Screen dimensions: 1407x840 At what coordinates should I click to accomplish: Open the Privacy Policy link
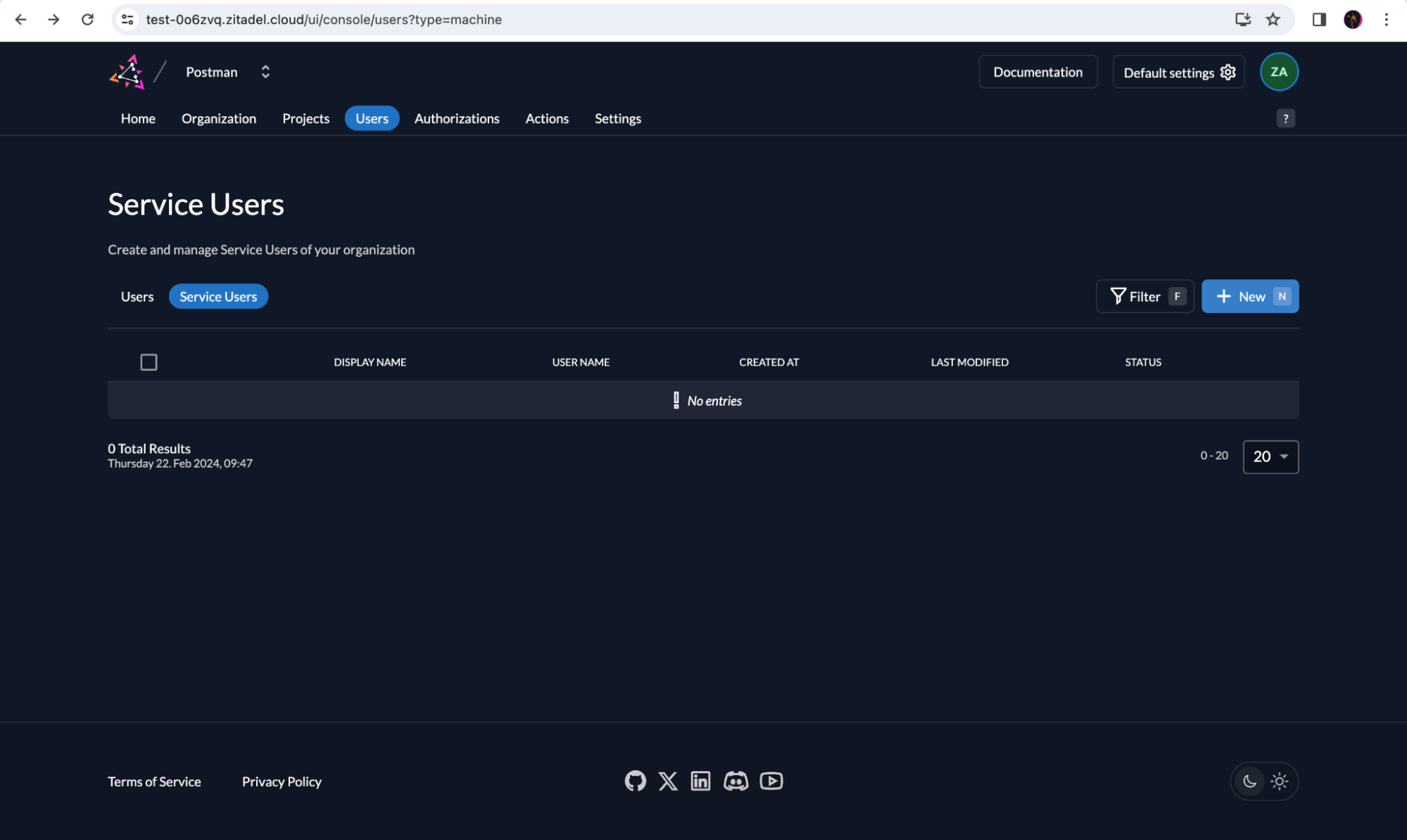tap(282, 782)
